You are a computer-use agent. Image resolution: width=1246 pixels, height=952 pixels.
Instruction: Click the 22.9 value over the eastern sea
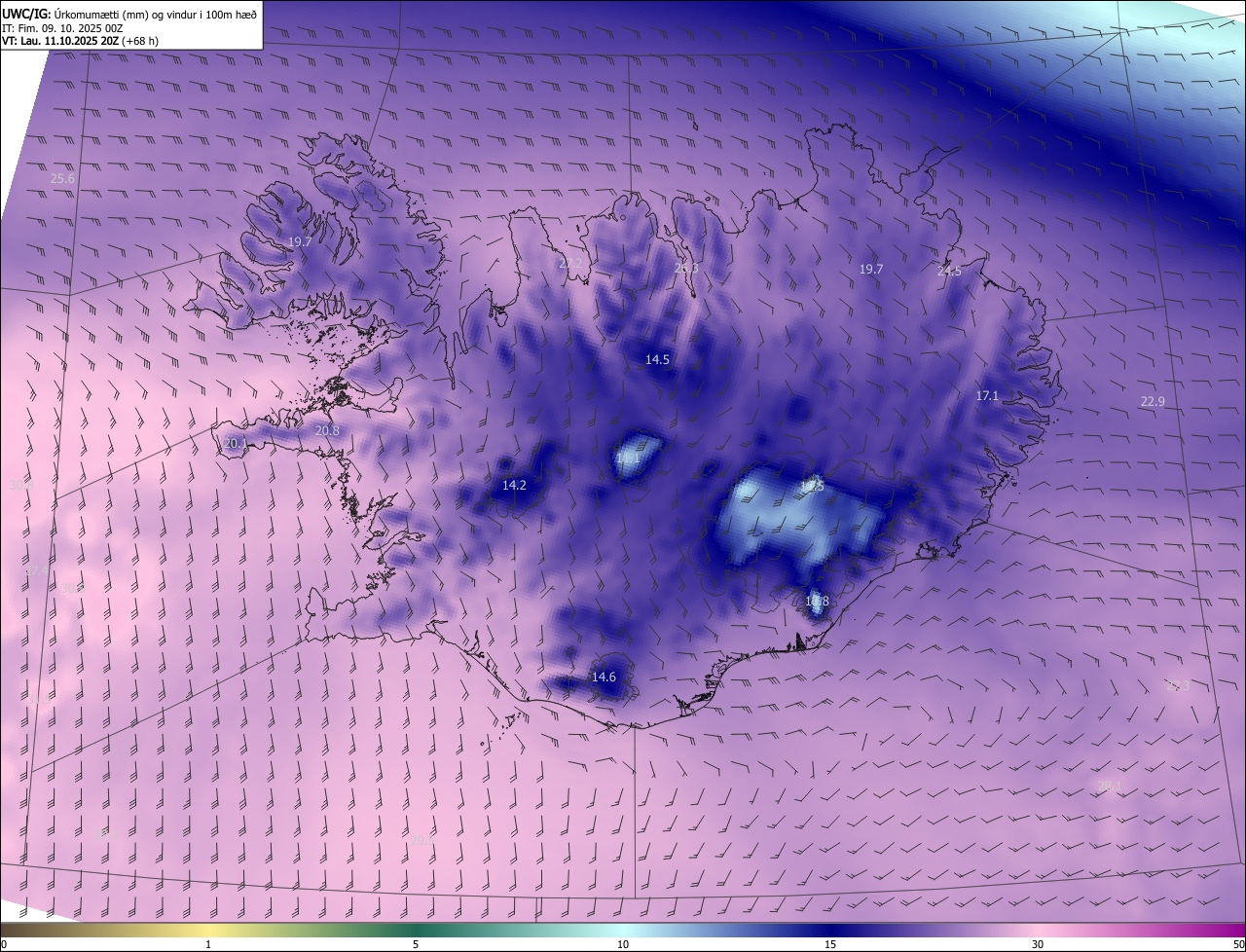1153,401
